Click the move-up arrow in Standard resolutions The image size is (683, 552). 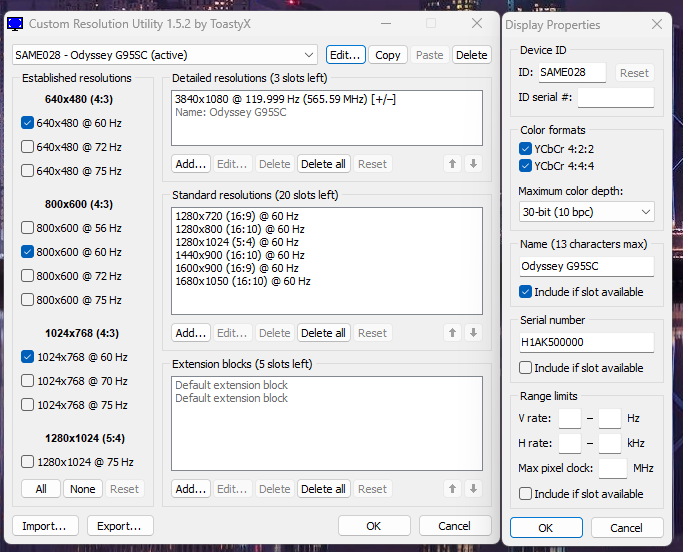coord(453,333)
